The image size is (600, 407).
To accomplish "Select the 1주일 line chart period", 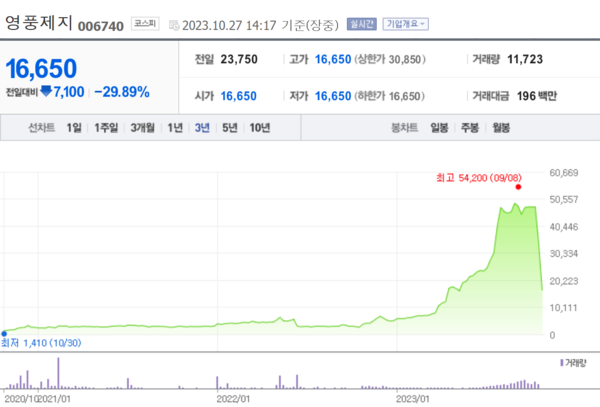I will [x=107, y=128].
